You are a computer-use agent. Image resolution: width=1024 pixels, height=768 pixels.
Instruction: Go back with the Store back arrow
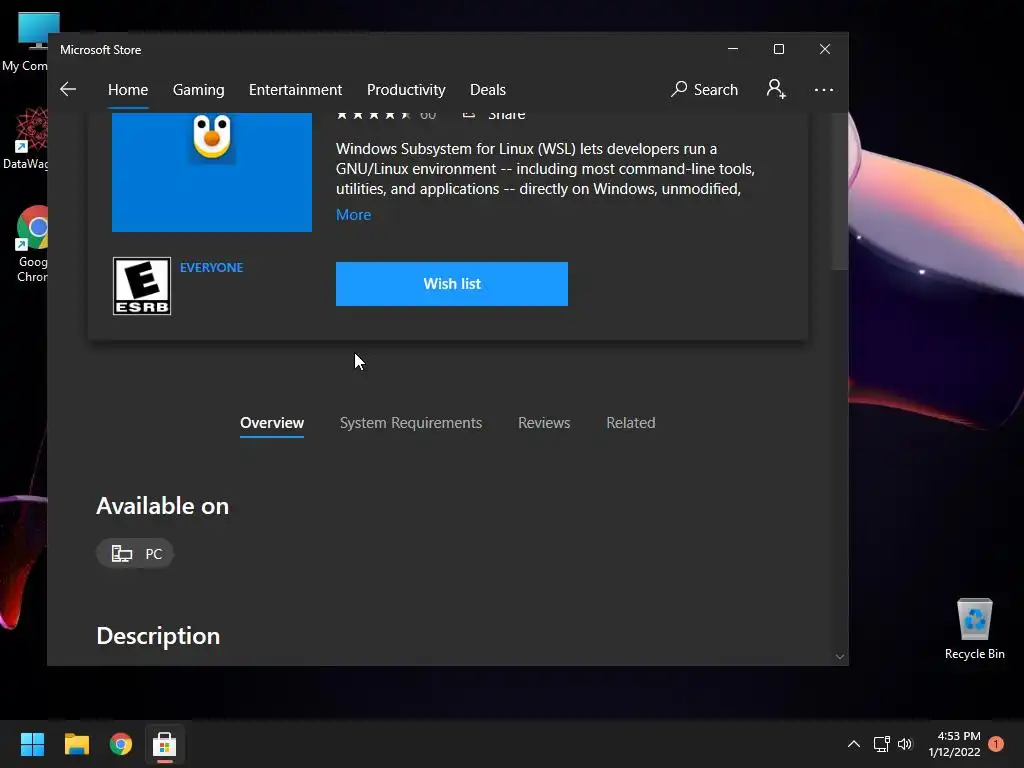[x=68, y=89]
